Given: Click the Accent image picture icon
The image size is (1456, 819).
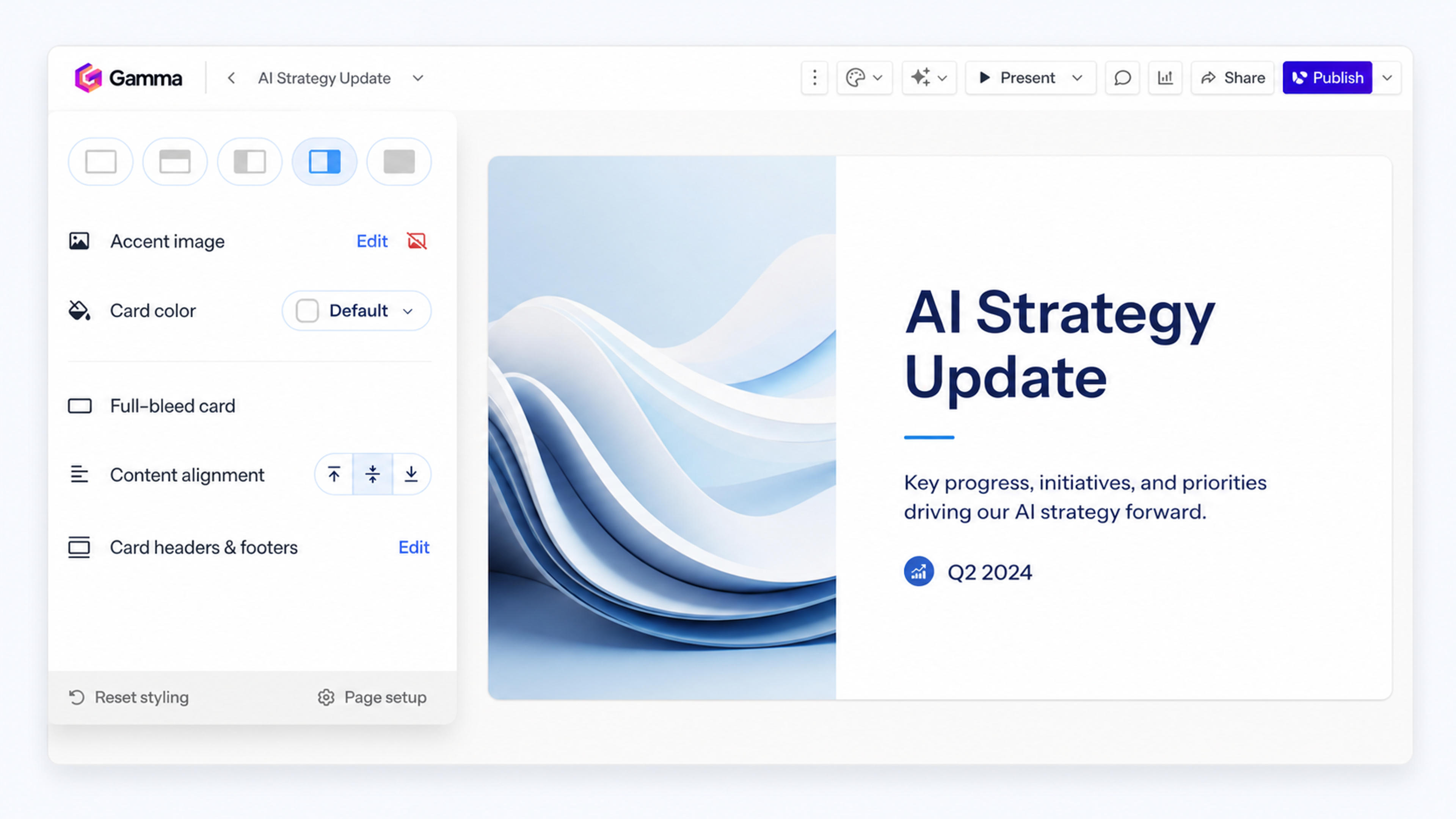Looking at the screenshot, I should 79,241.
